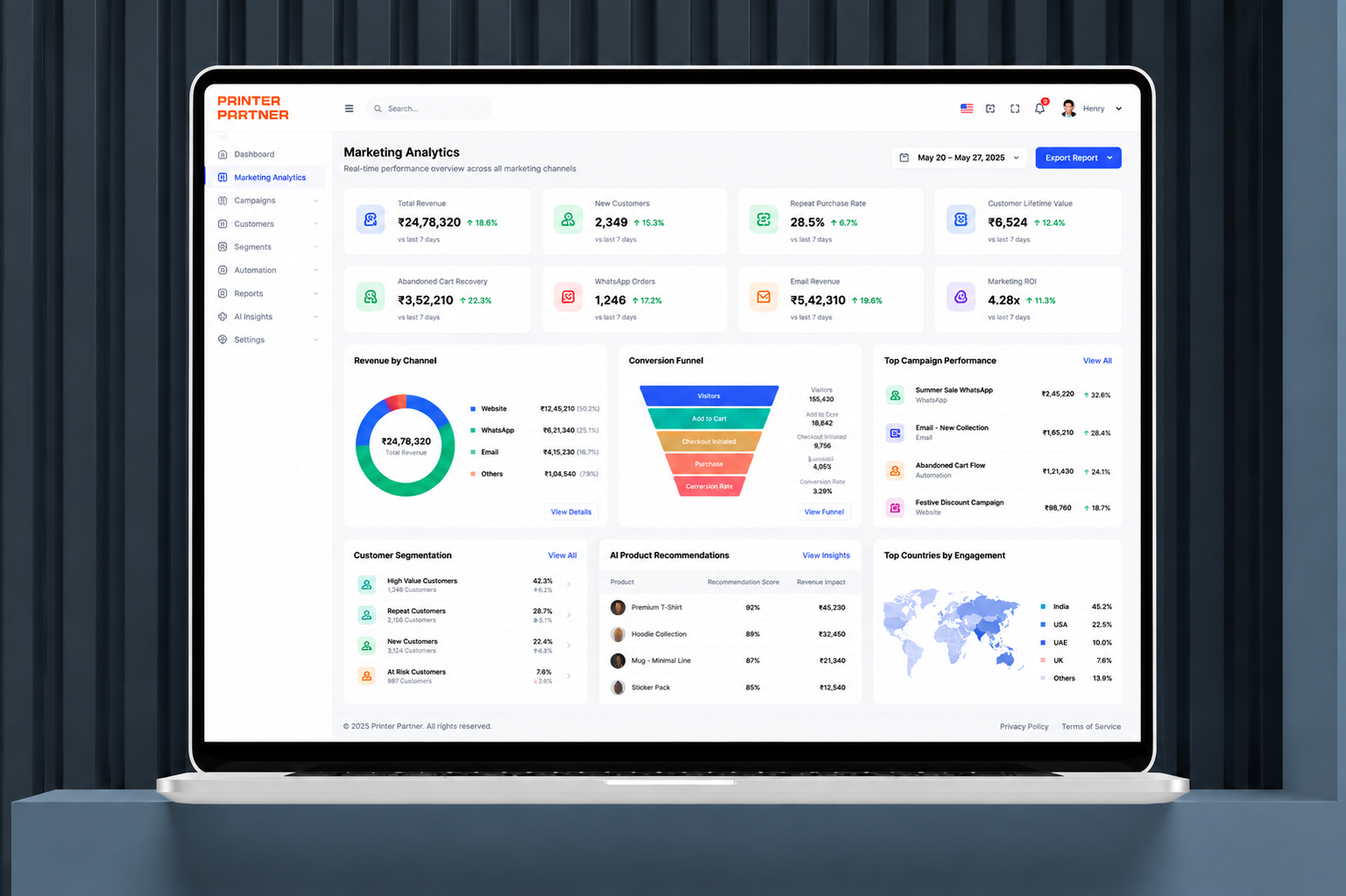Click the Repeat Purchase Rate icon
The width and height of the screenshot is (1346, 896).
[764, 220]
